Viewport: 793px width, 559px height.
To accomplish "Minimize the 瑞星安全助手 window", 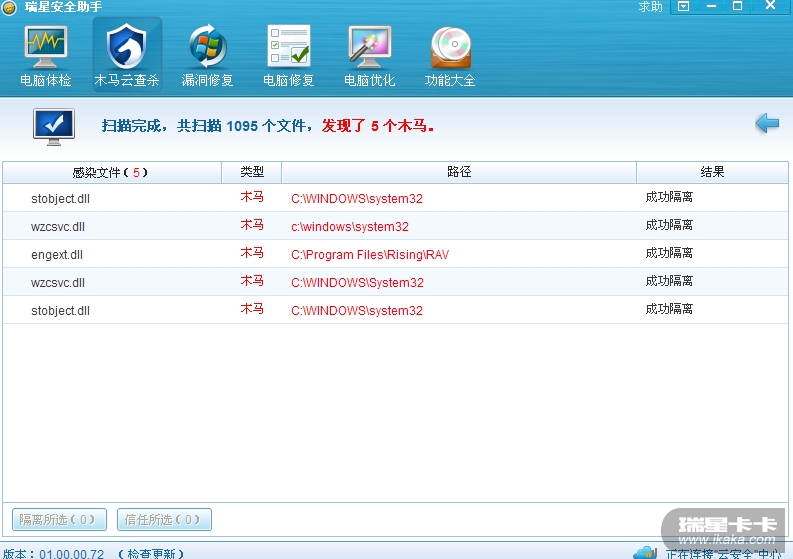I will click(x=711, y=7).
